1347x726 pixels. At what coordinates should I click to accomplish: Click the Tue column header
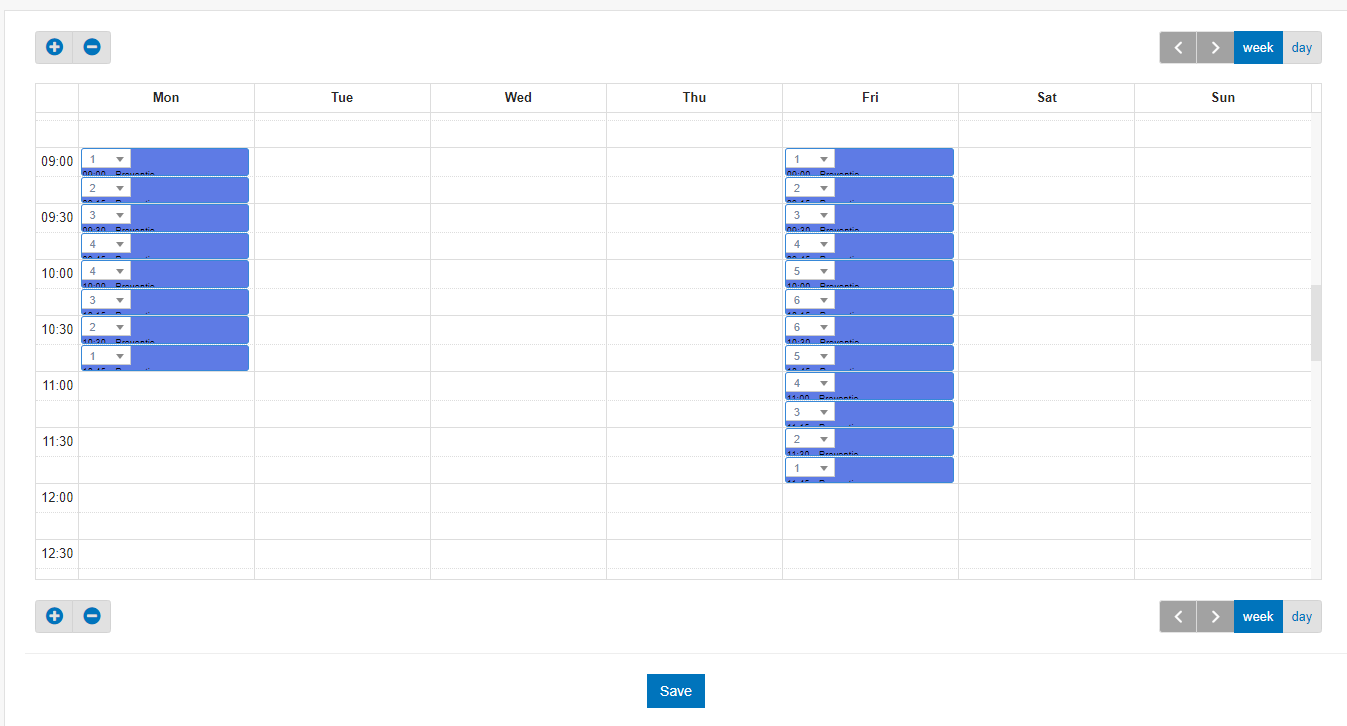point(342,98)
